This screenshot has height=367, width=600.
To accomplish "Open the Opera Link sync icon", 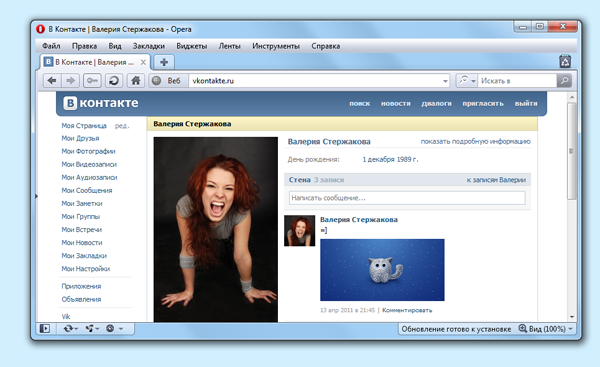I will pyautogui.click(x=68, y=328).
